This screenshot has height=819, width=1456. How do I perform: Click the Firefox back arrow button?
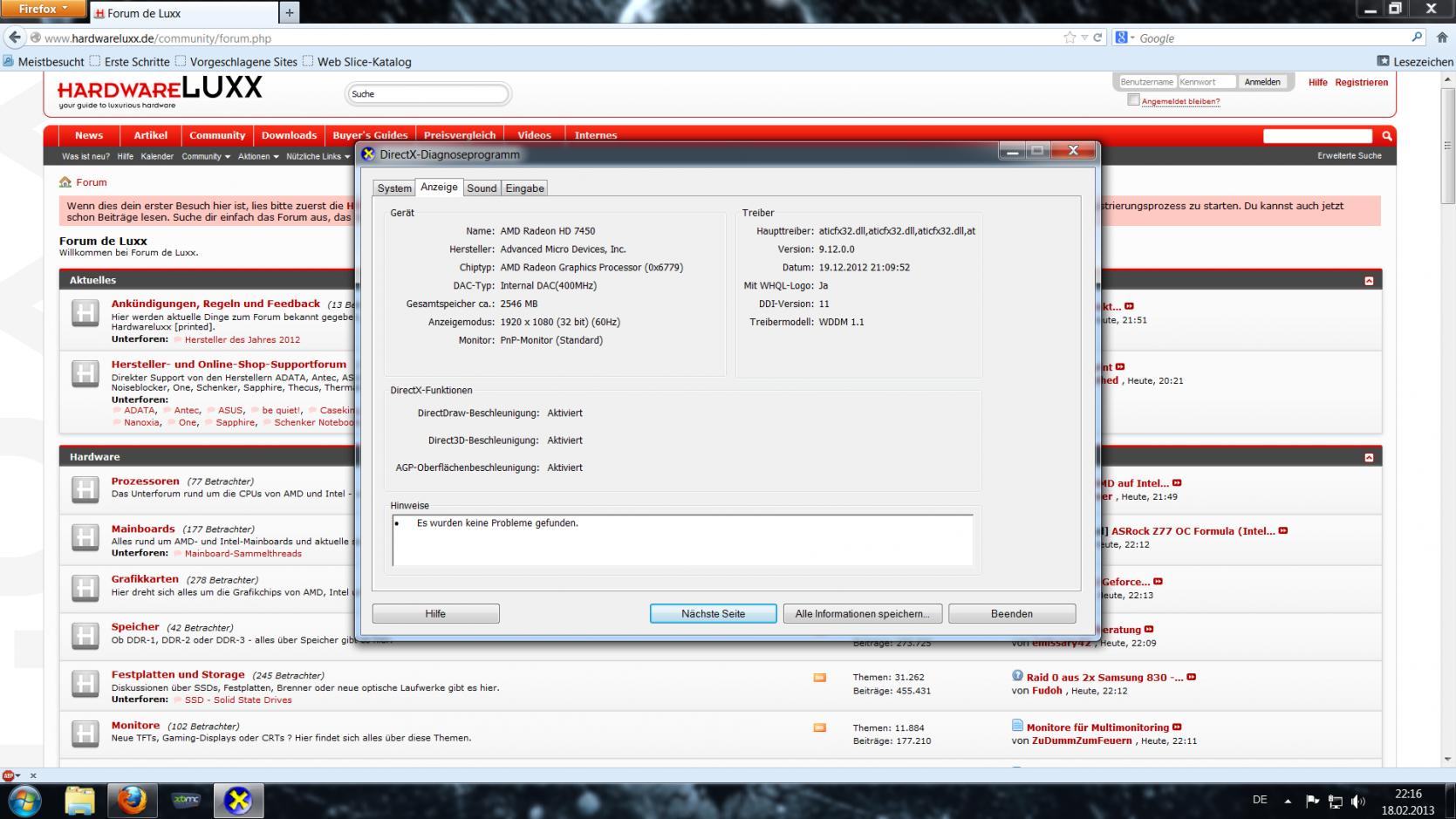[14, 38]
